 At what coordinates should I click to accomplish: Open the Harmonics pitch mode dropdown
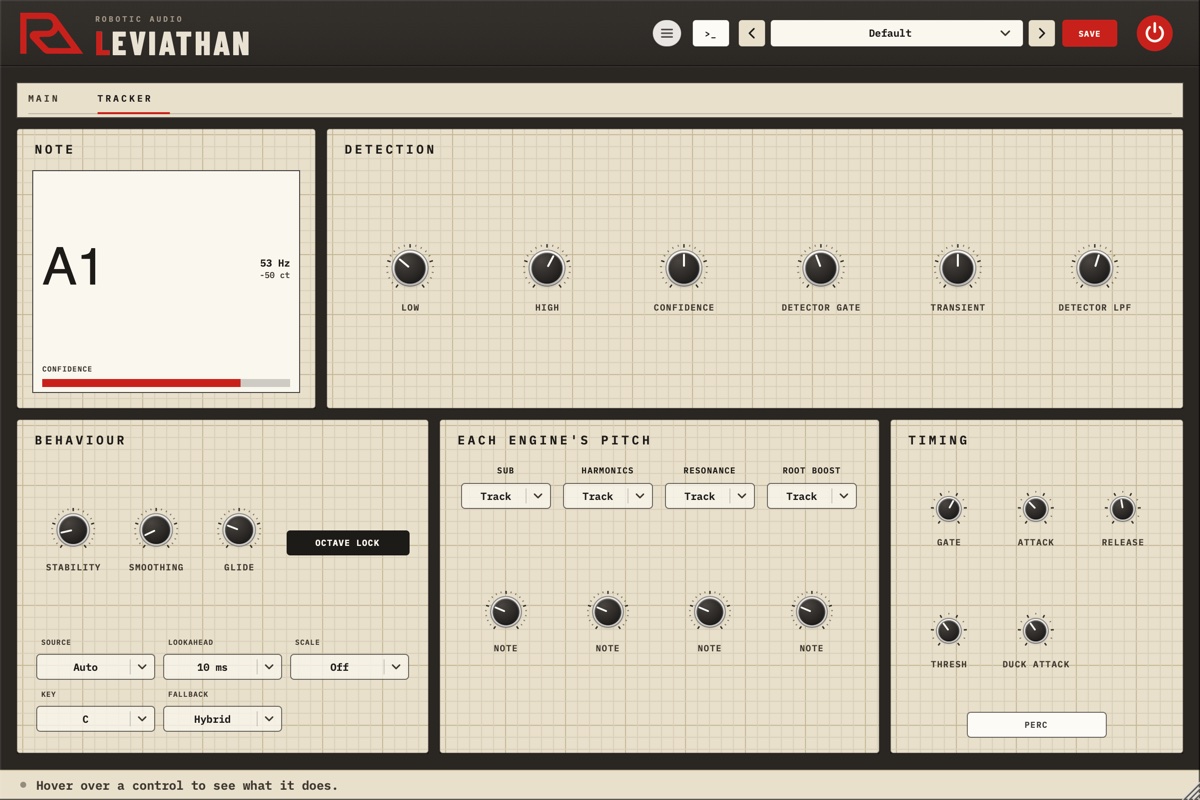[608, 496]
